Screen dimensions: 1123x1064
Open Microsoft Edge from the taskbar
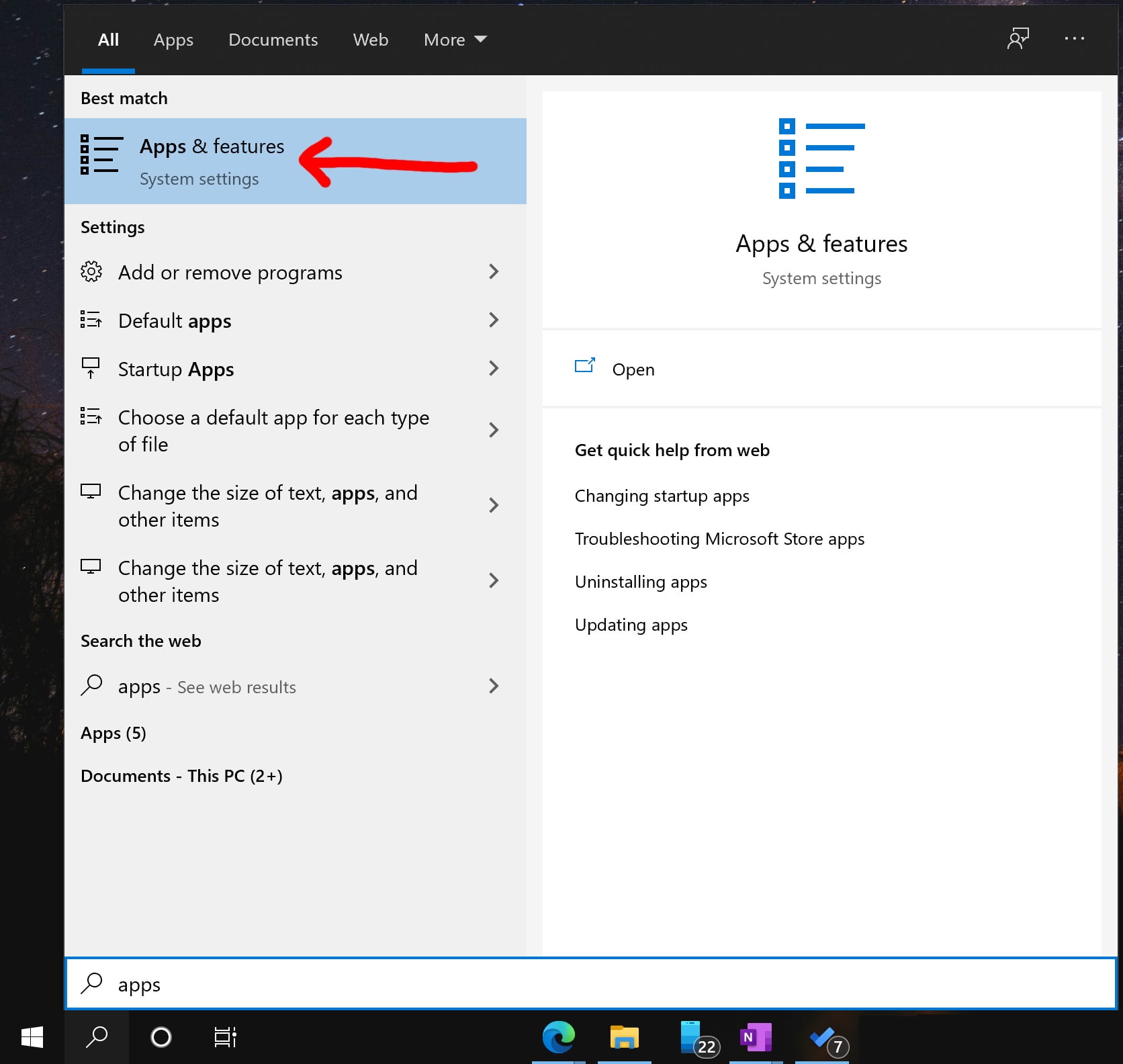[x=559, y=1037]
